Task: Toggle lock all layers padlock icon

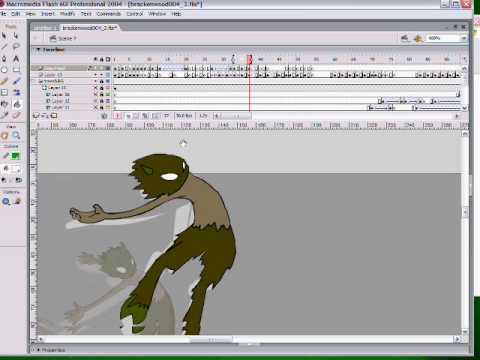Action: pos(102,59)
